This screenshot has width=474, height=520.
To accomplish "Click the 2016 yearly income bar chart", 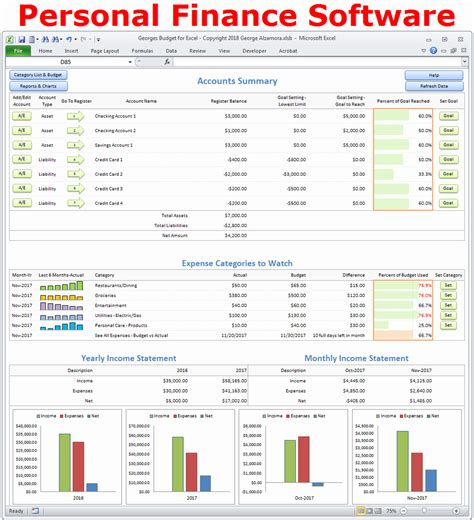I will [x=67, y=457].
